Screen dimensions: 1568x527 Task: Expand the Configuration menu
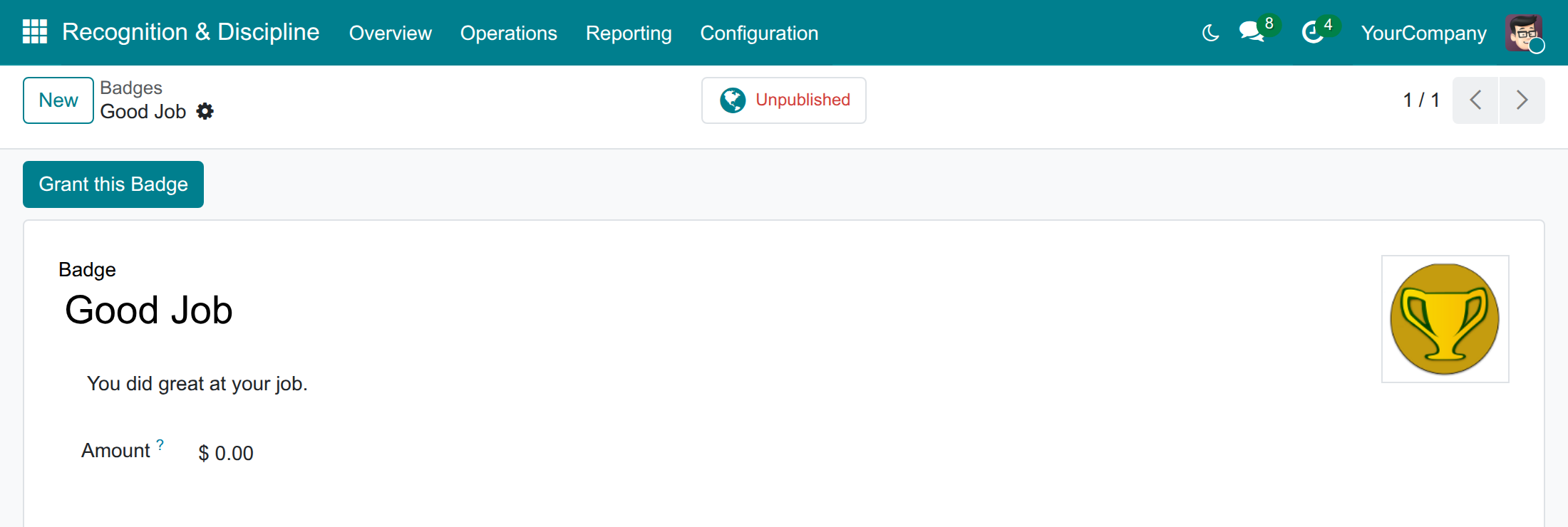759,33
